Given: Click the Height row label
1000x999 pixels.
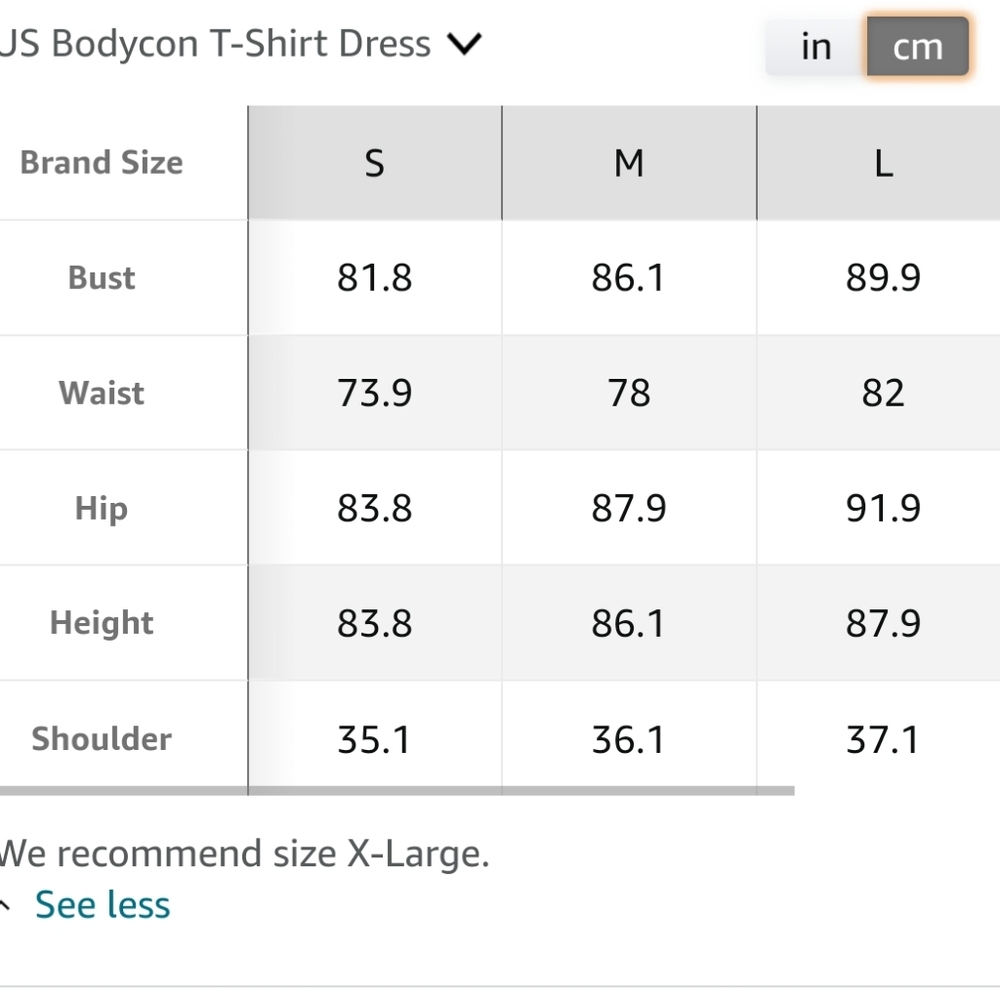Looking at the screenshot, I should pyautogui.click(x=101, y=624).
